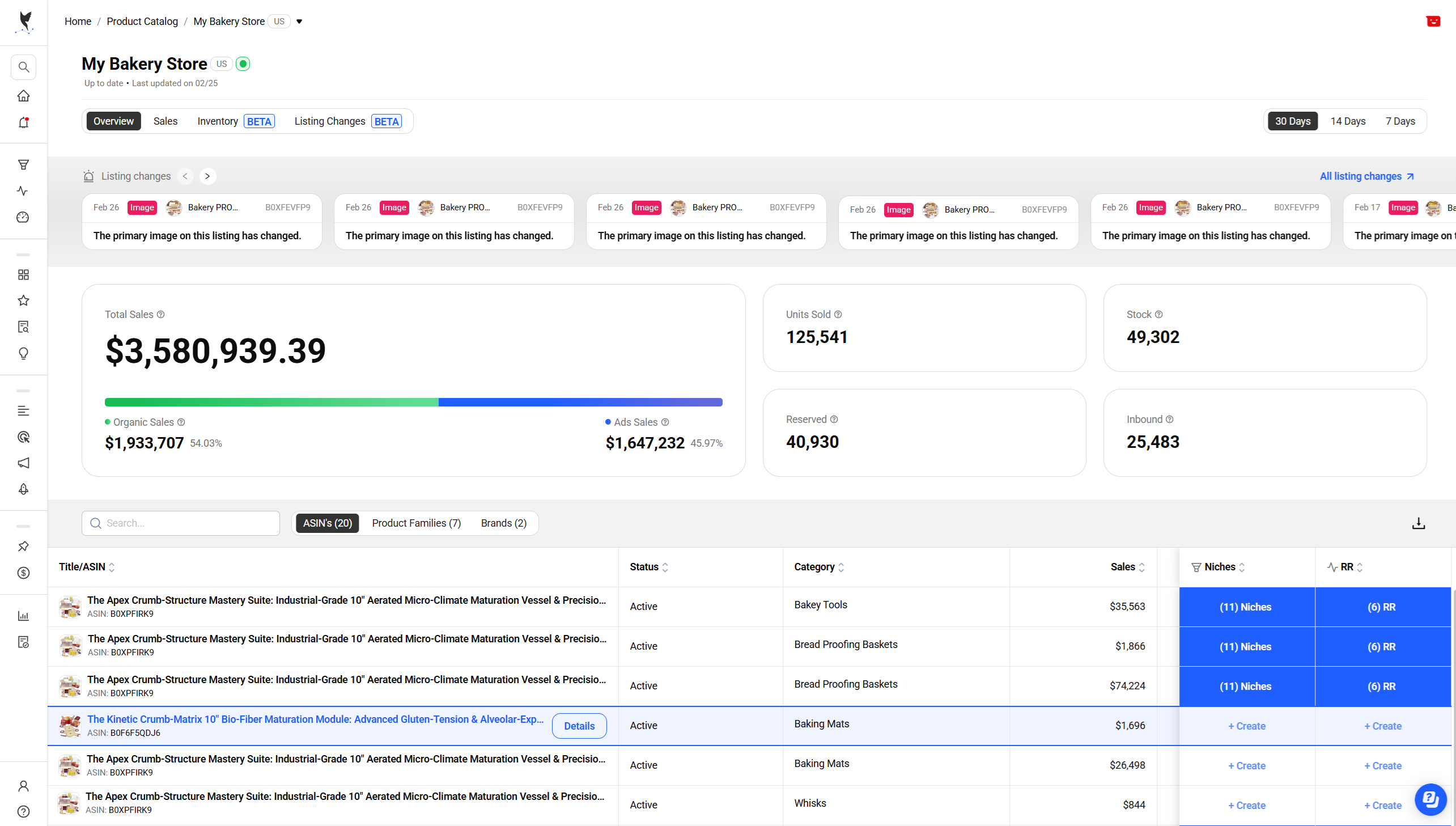Viewport: 1456px width, 826px height.
Task: Click the dollar coin icon in the sidebar
Action: point(23,573)
